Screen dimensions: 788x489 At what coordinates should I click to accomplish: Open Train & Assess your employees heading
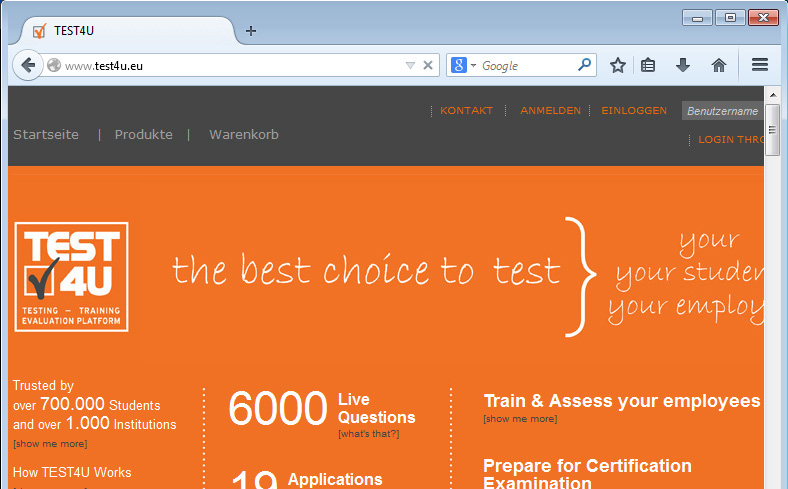point(622,401)
